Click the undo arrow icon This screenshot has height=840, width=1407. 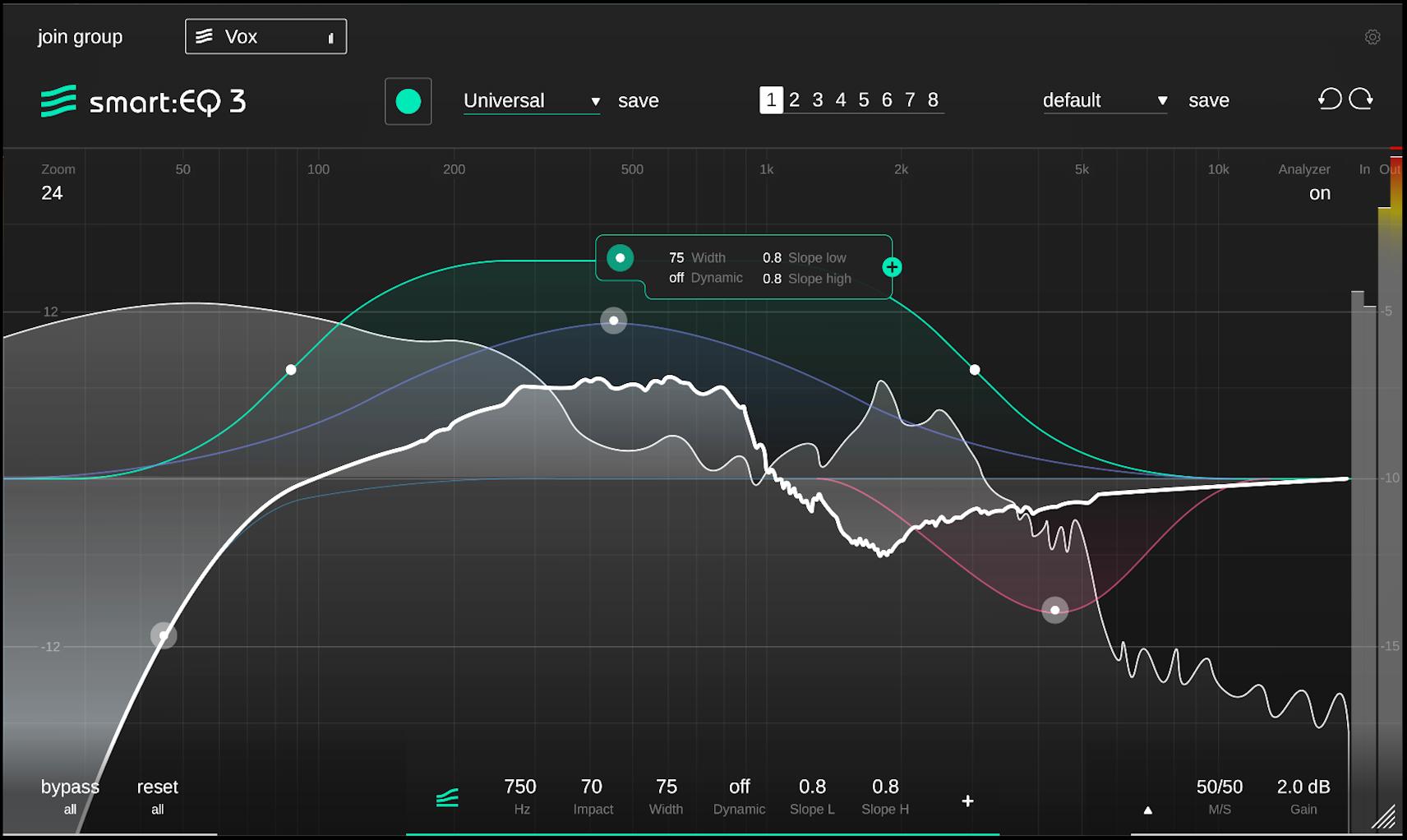[1330, 99]
